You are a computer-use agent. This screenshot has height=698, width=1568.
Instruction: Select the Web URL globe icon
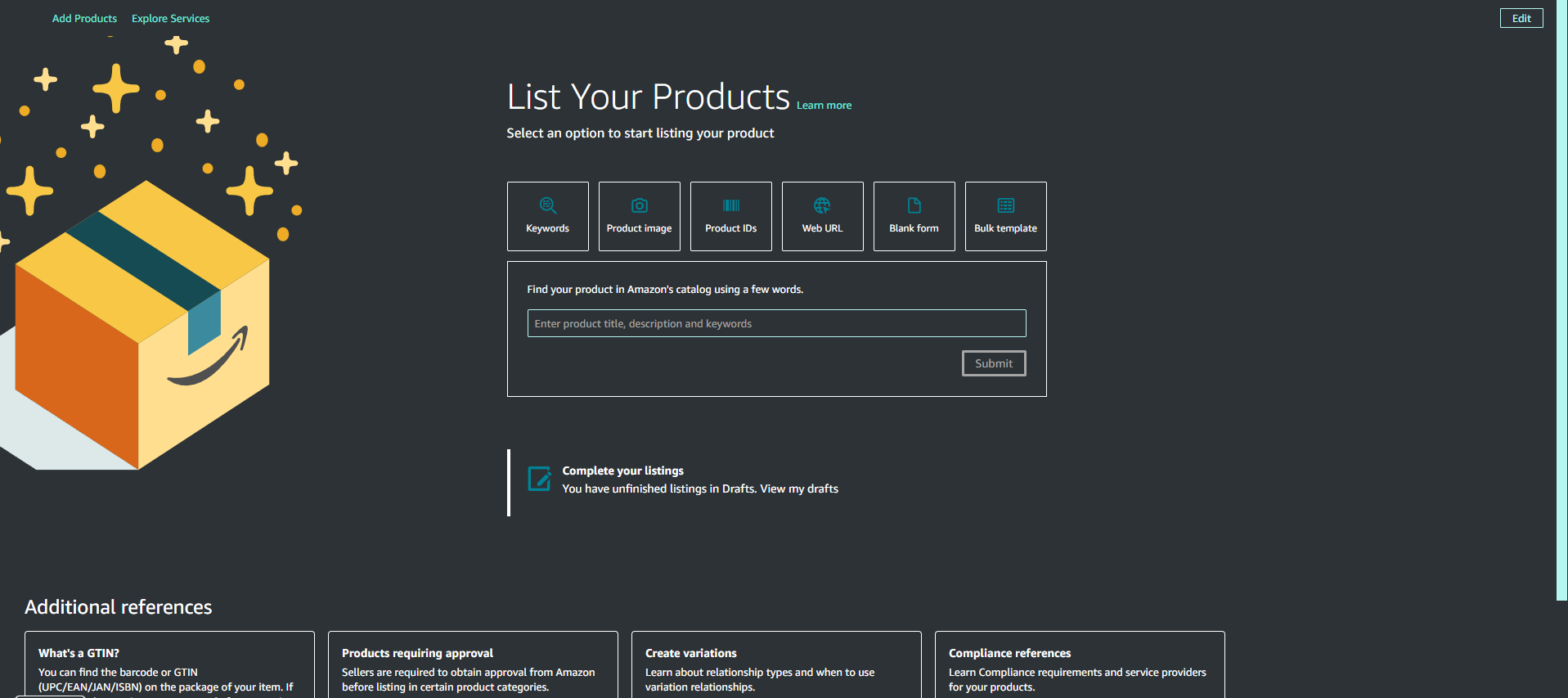tap(822, 205)
